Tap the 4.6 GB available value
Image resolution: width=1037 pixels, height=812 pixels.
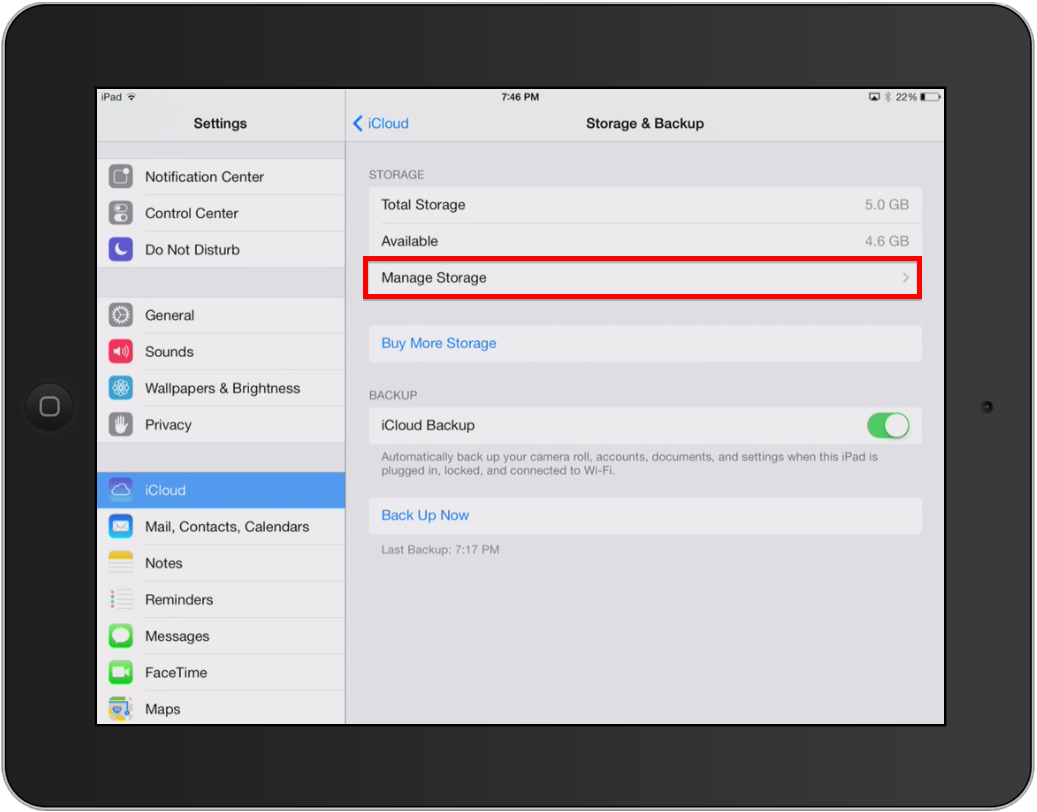click(x=886, y=241)
